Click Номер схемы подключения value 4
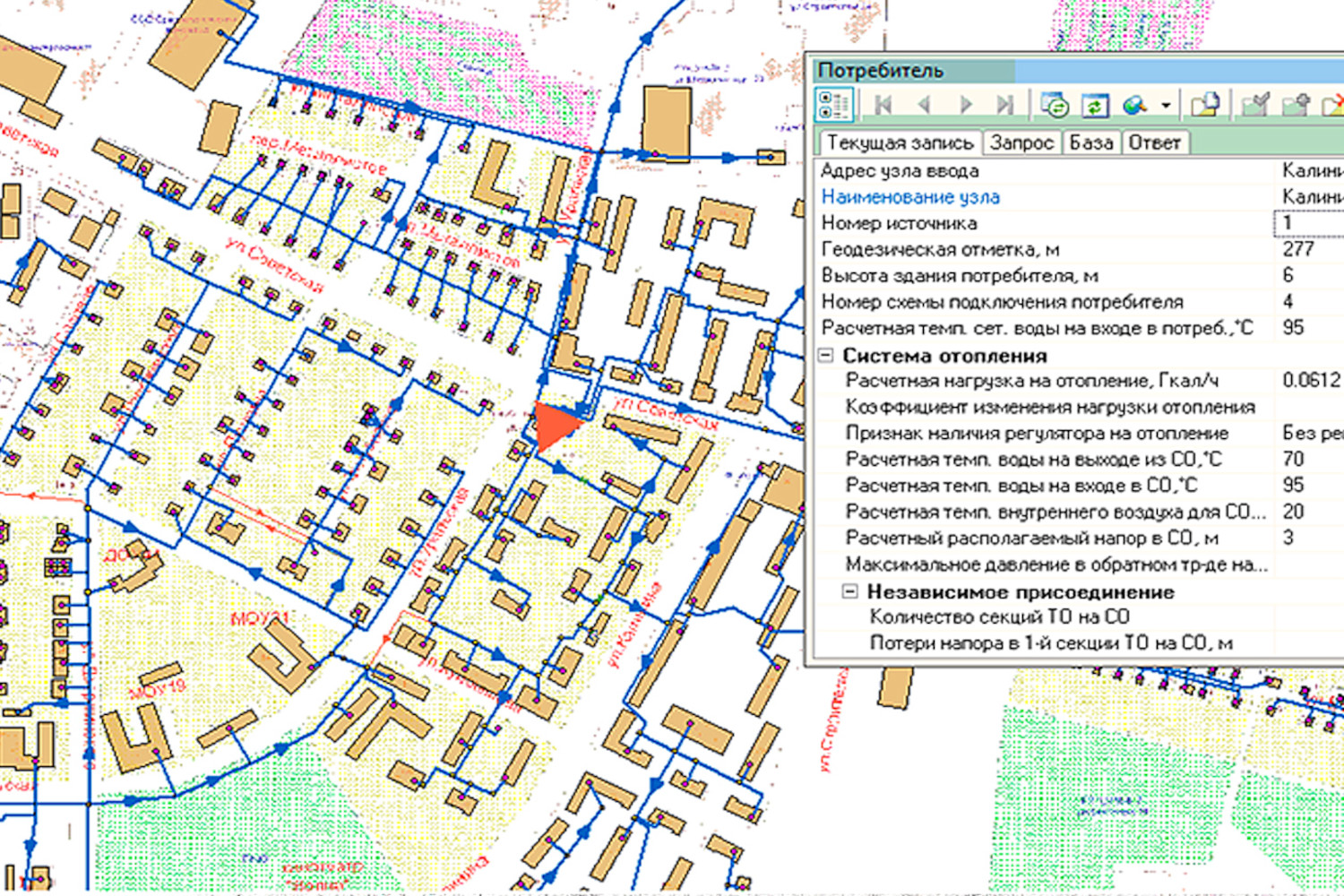 (x=1288, y=301)
